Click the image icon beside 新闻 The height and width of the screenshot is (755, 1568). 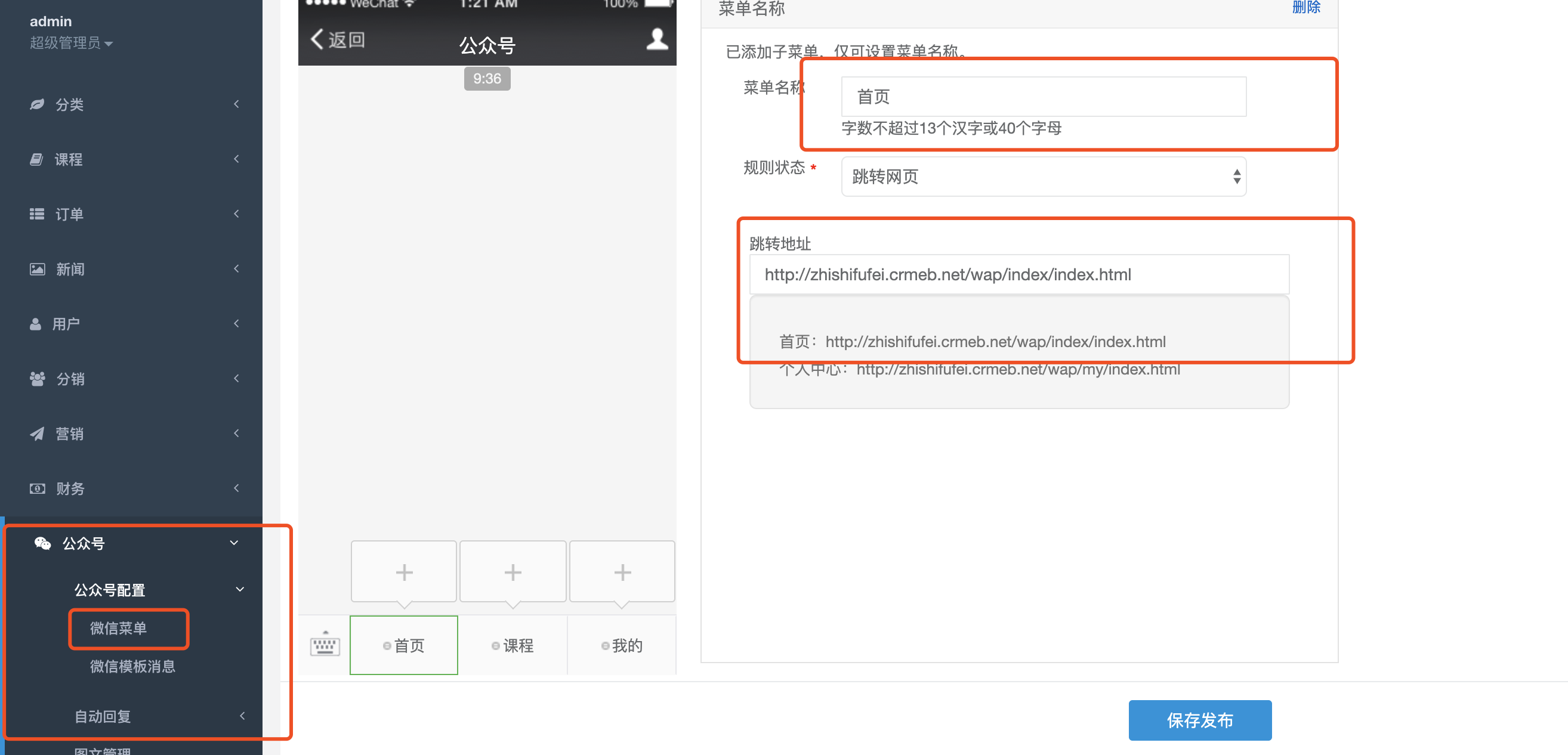(x=37, y=269)
